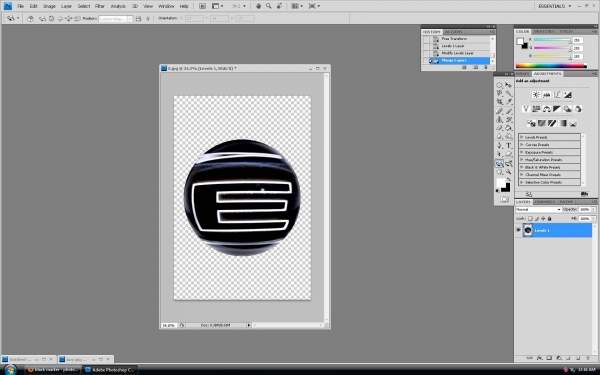Viewport: 600px width, 375px height.
Task: Select the Zoom tool in toolbox
Action: 509,172
